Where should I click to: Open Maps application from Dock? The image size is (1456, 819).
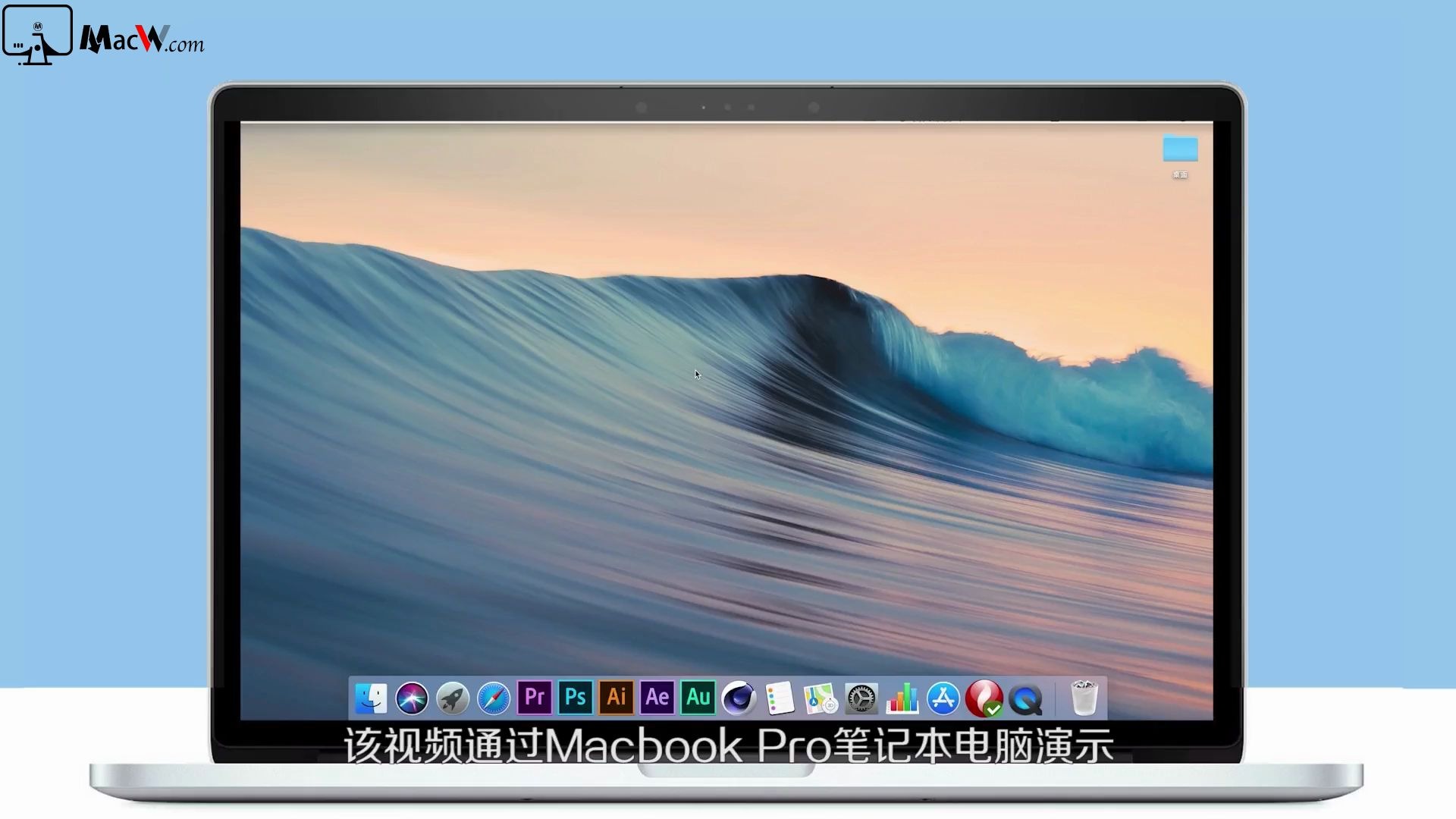tap(819, 698)
